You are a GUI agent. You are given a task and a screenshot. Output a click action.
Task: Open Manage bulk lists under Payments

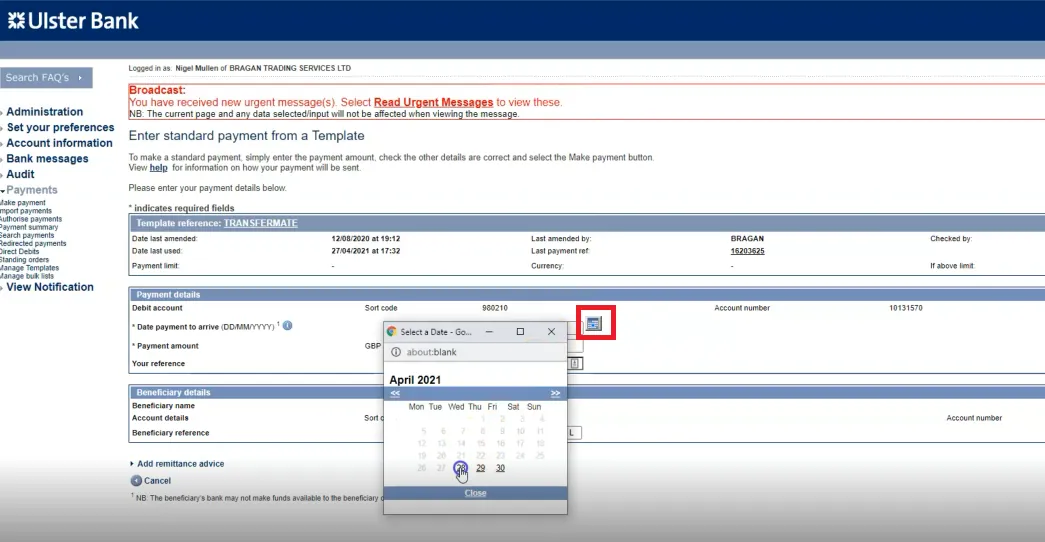(27, 276)
